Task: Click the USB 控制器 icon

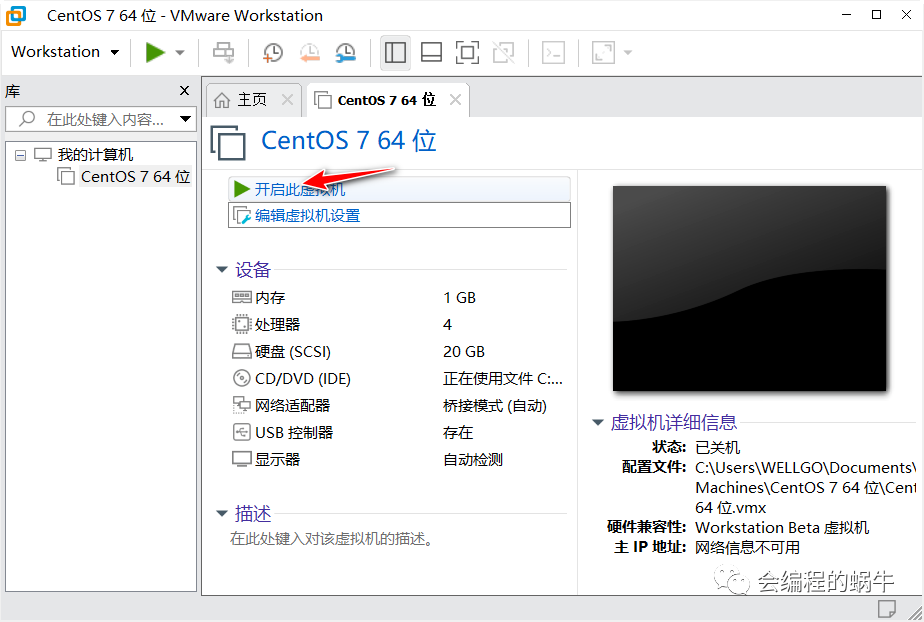Action: [x=242, y=432]
